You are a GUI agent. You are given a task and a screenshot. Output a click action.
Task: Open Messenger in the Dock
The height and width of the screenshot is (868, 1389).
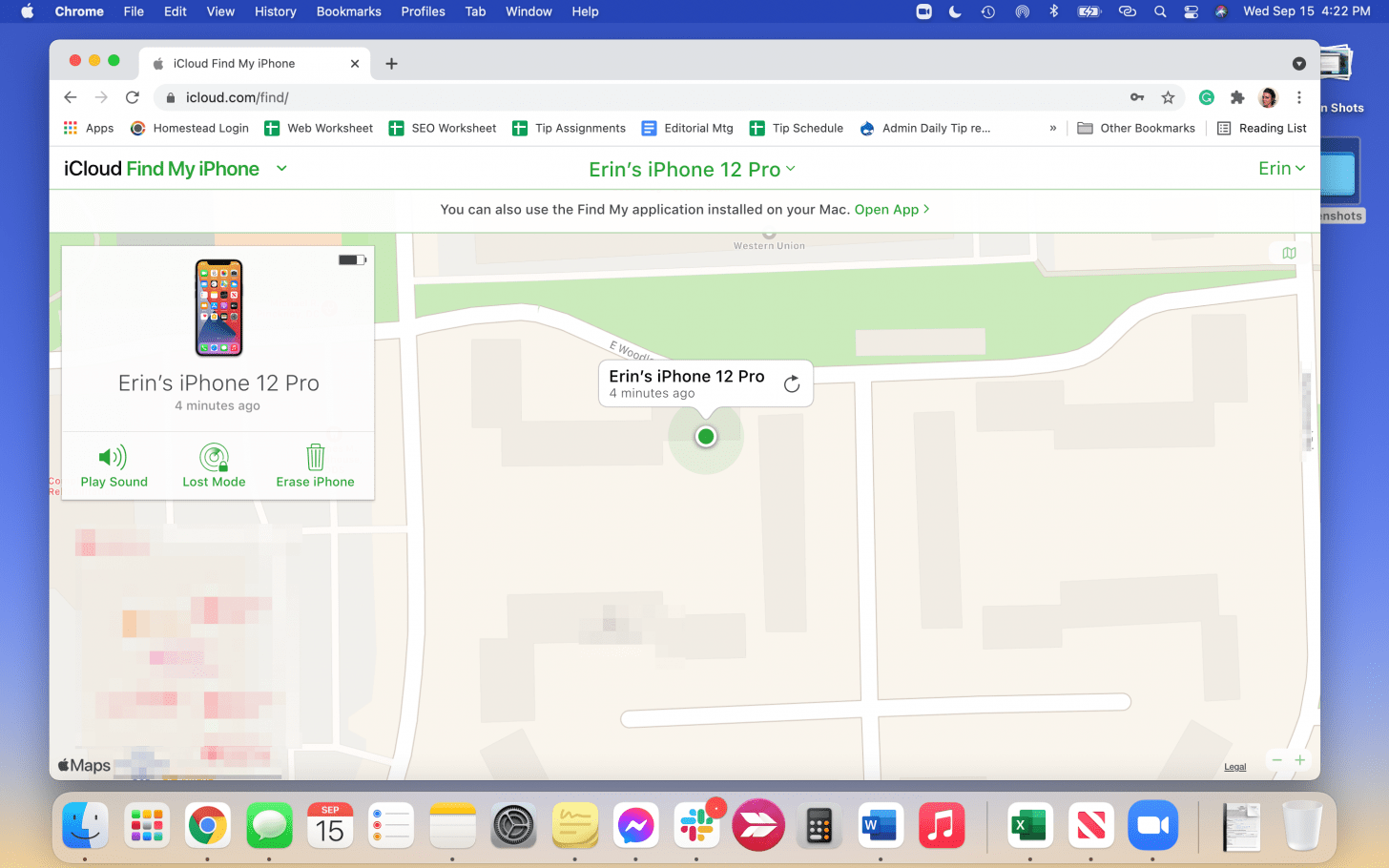[x=636, y=825]
